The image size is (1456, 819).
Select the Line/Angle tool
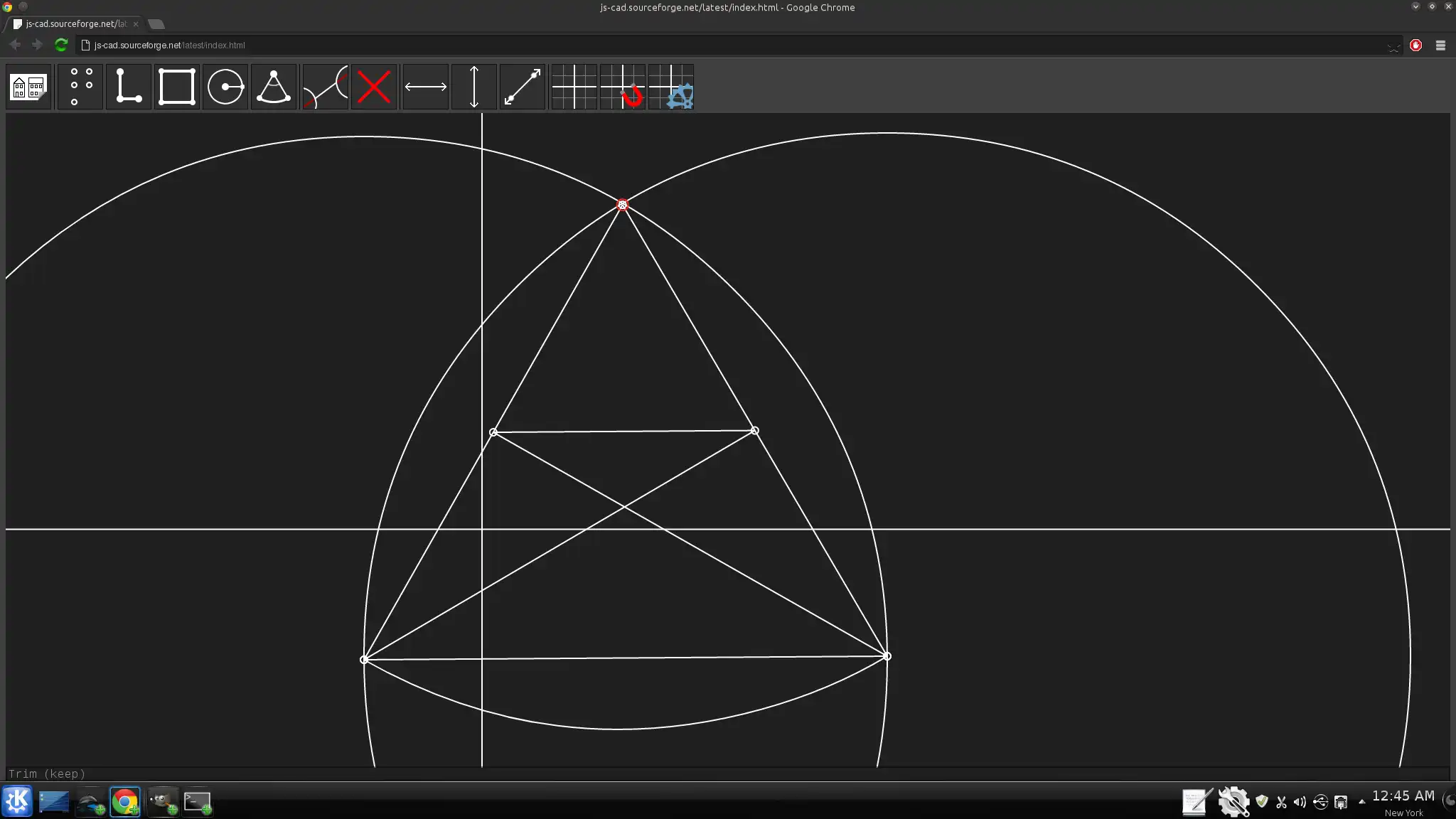(127, 87)
